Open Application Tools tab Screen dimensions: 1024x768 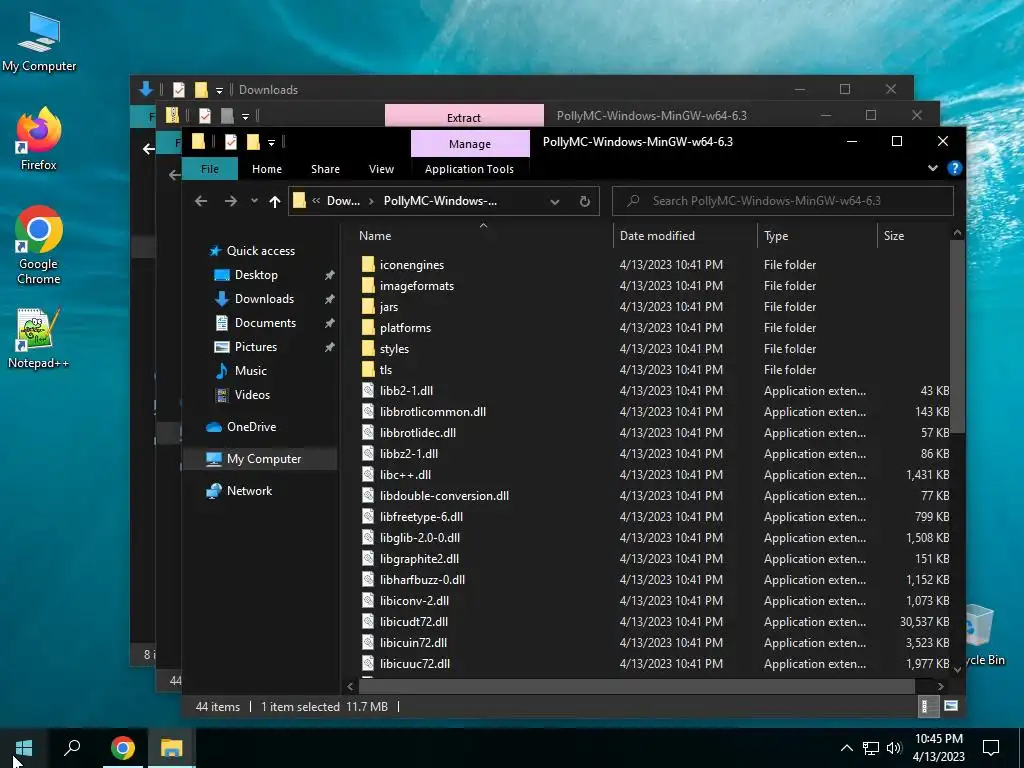pyautogui.click(x=469, y=169)
